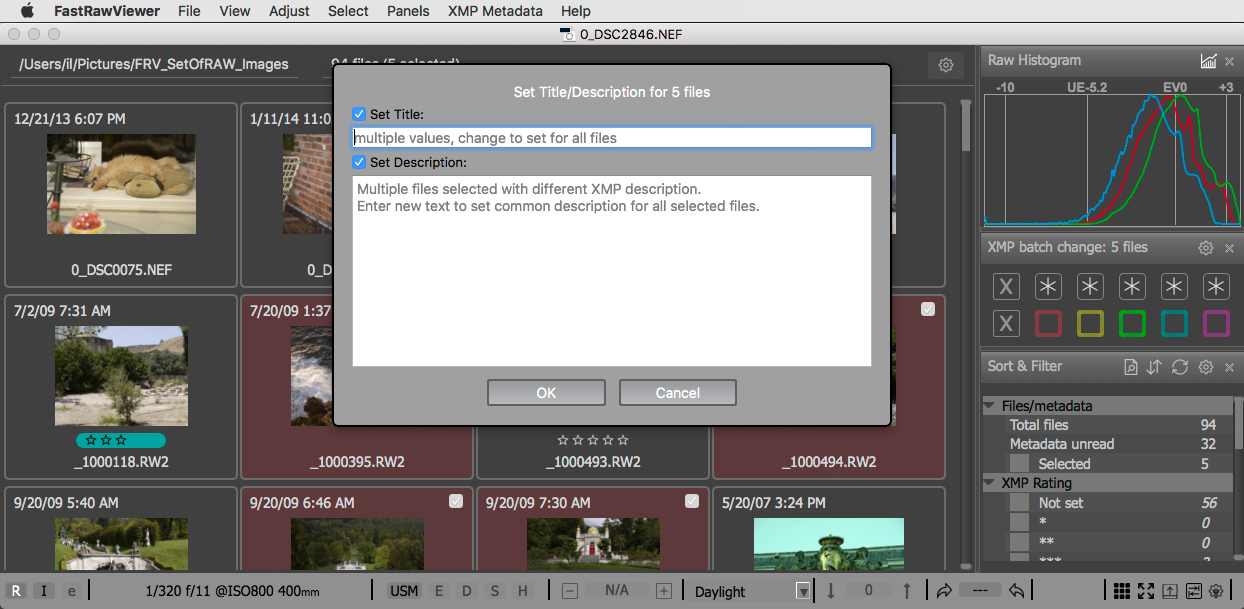Clear XMP color label with X box
Image resolution: width=1244 pixels, height=609 pixels.
(1006, 324)
